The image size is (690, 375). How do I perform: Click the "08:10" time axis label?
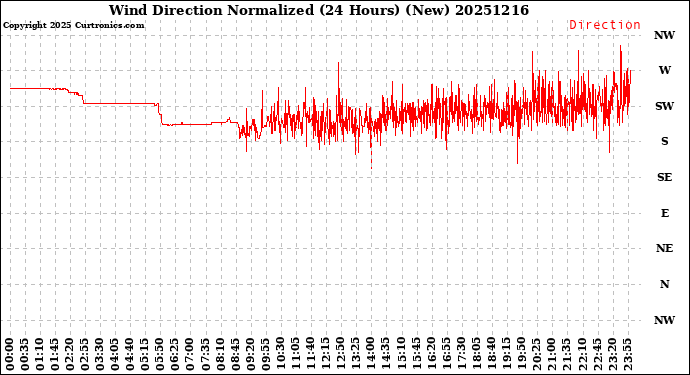point(220,355)
